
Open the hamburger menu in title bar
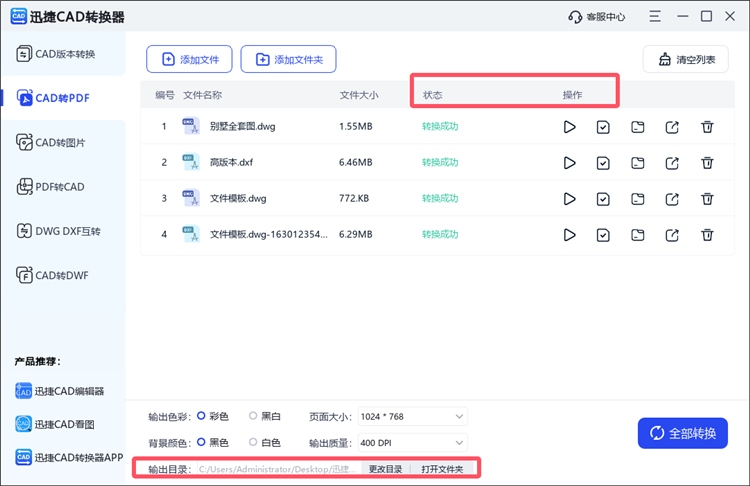(x=654, y=17)
